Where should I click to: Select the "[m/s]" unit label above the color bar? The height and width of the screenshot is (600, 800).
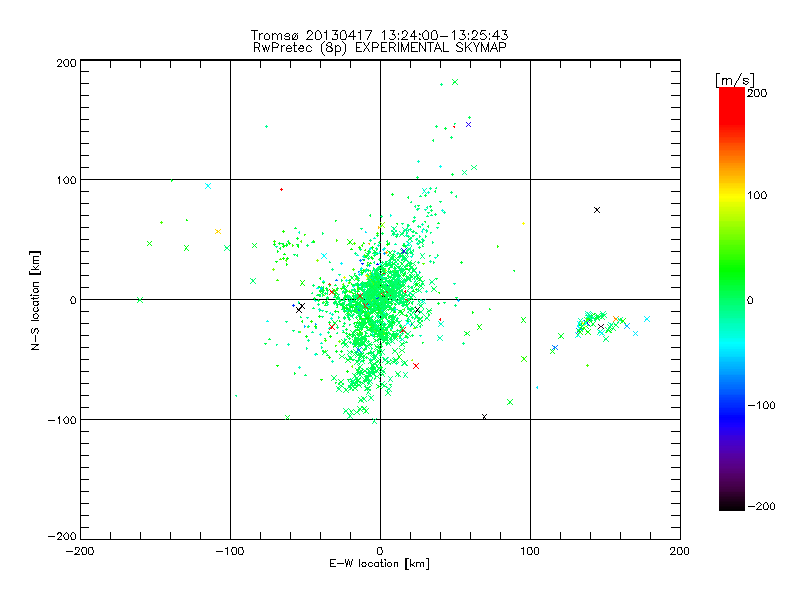pyautogui.click(x=735, y=80)
